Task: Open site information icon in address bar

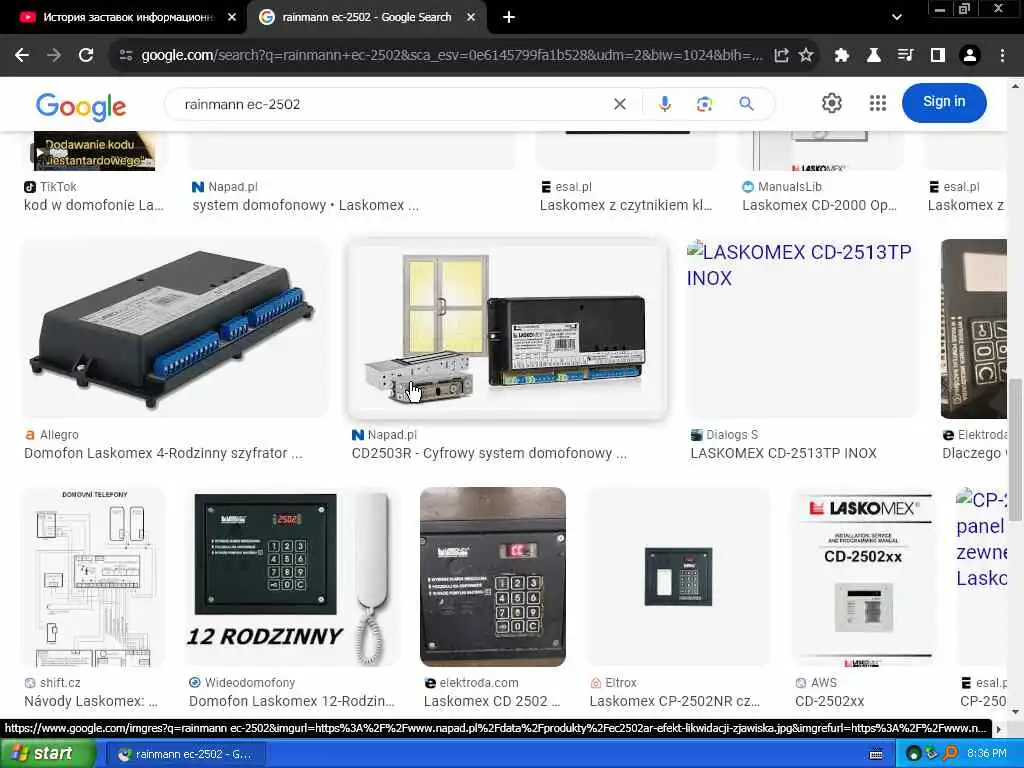Action: [x=126, y=56]
